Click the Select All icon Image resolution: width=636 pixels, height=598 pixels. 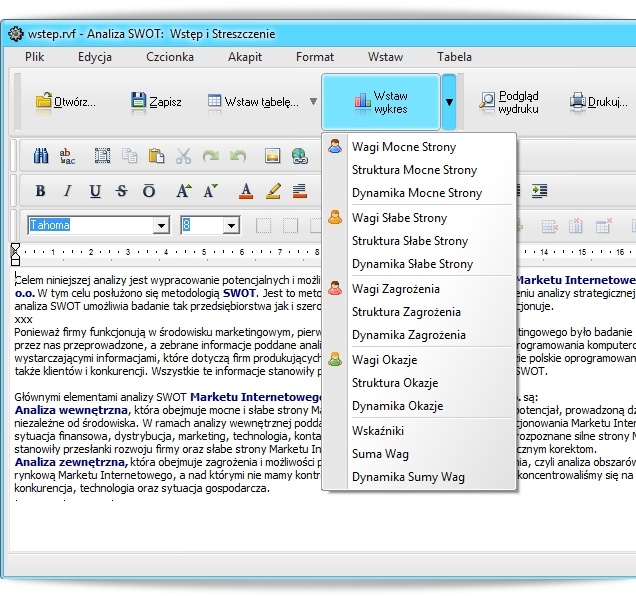tap(102, 156)
